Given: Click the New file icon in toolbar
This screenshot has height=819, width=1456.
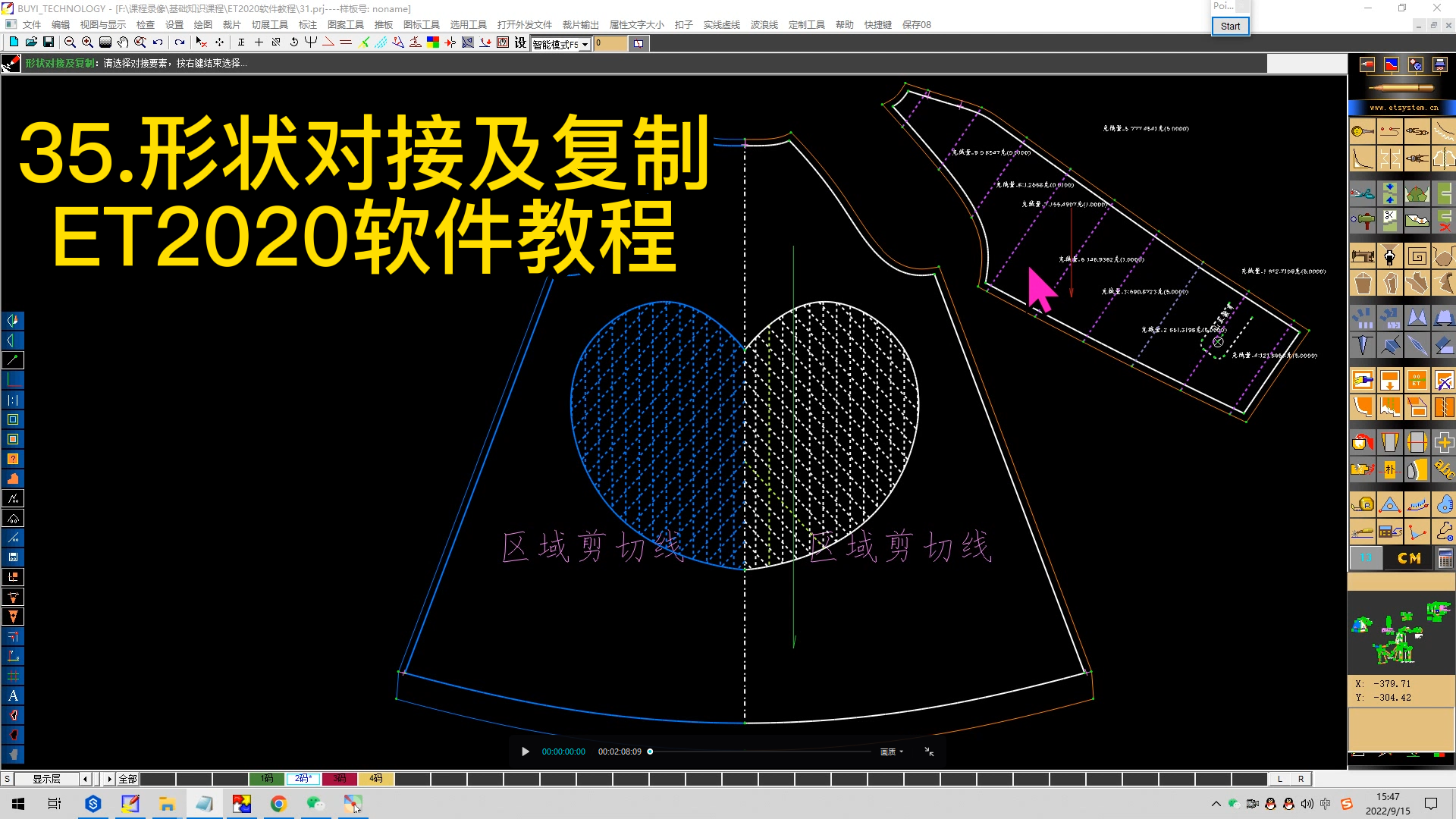Looking at the screenshot, I should [14, 42].
